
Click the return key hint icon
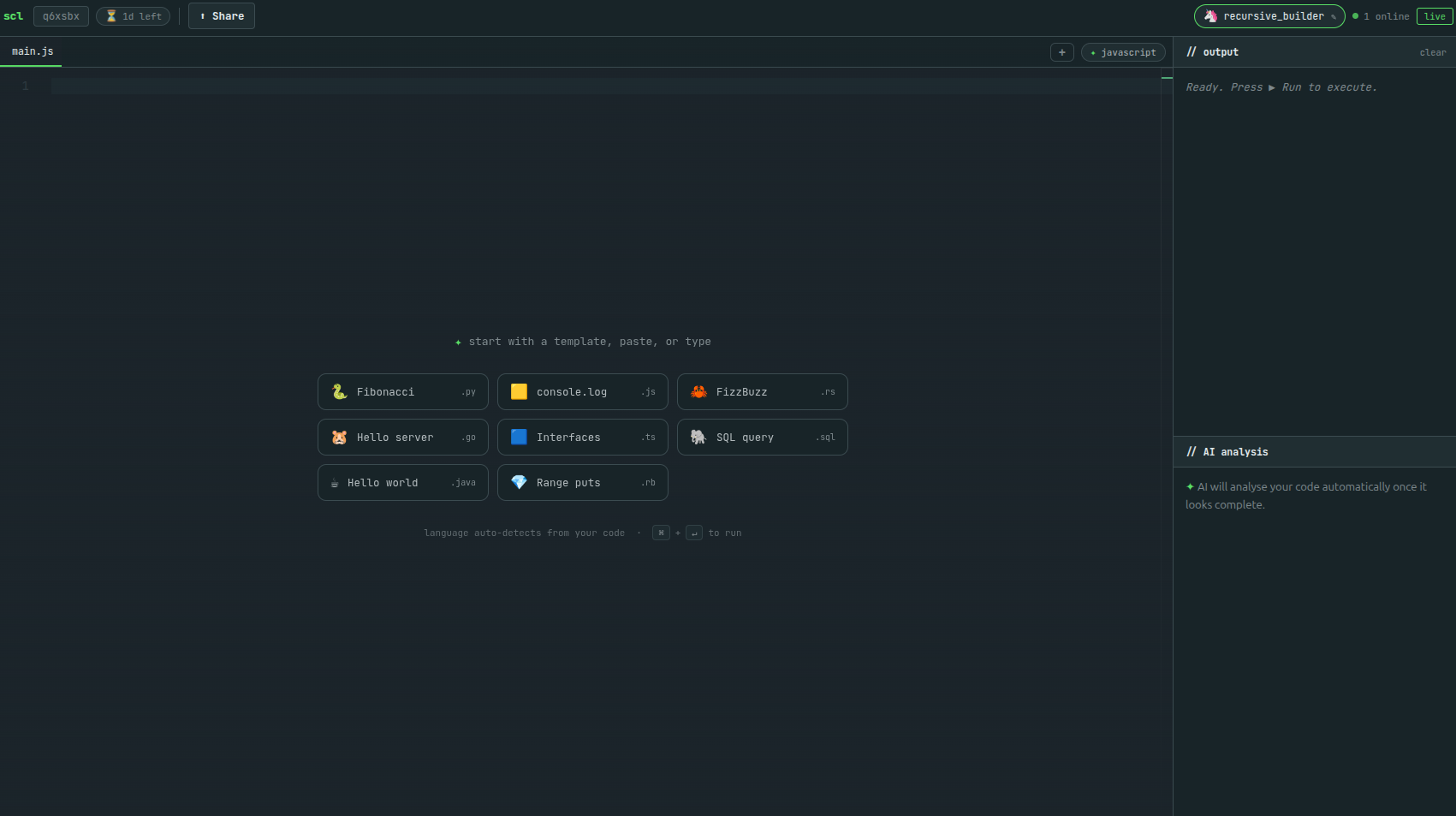click(x=694, y=533)
